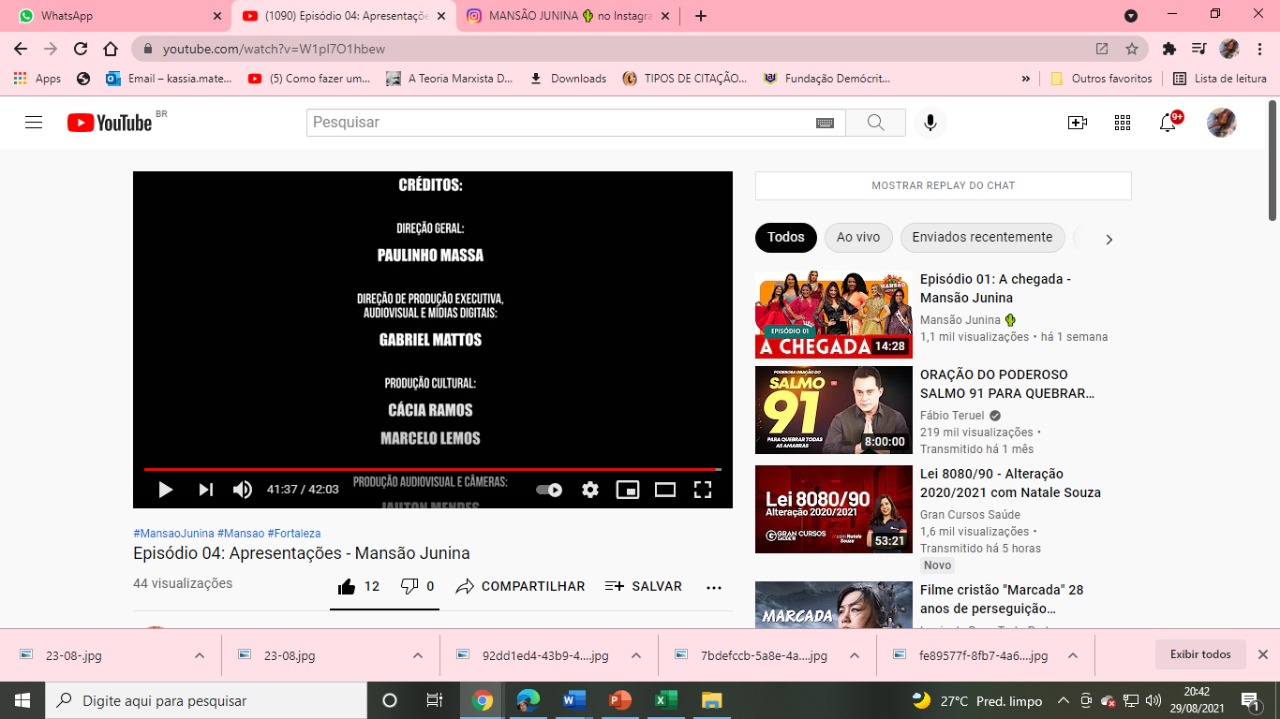
Task: Like the video with thumbs up
Action: click(347, 587)
